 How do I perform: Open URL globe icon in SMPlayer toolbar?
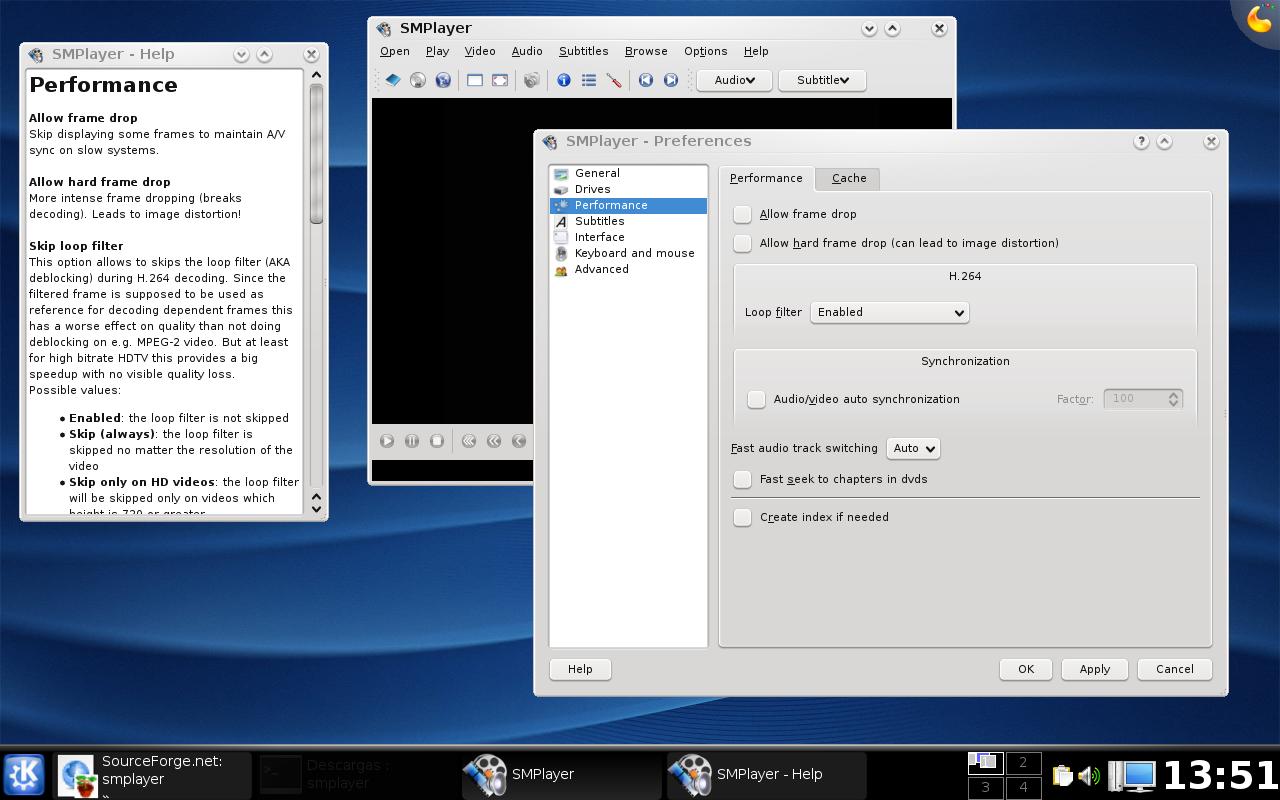tap(443, 80)
